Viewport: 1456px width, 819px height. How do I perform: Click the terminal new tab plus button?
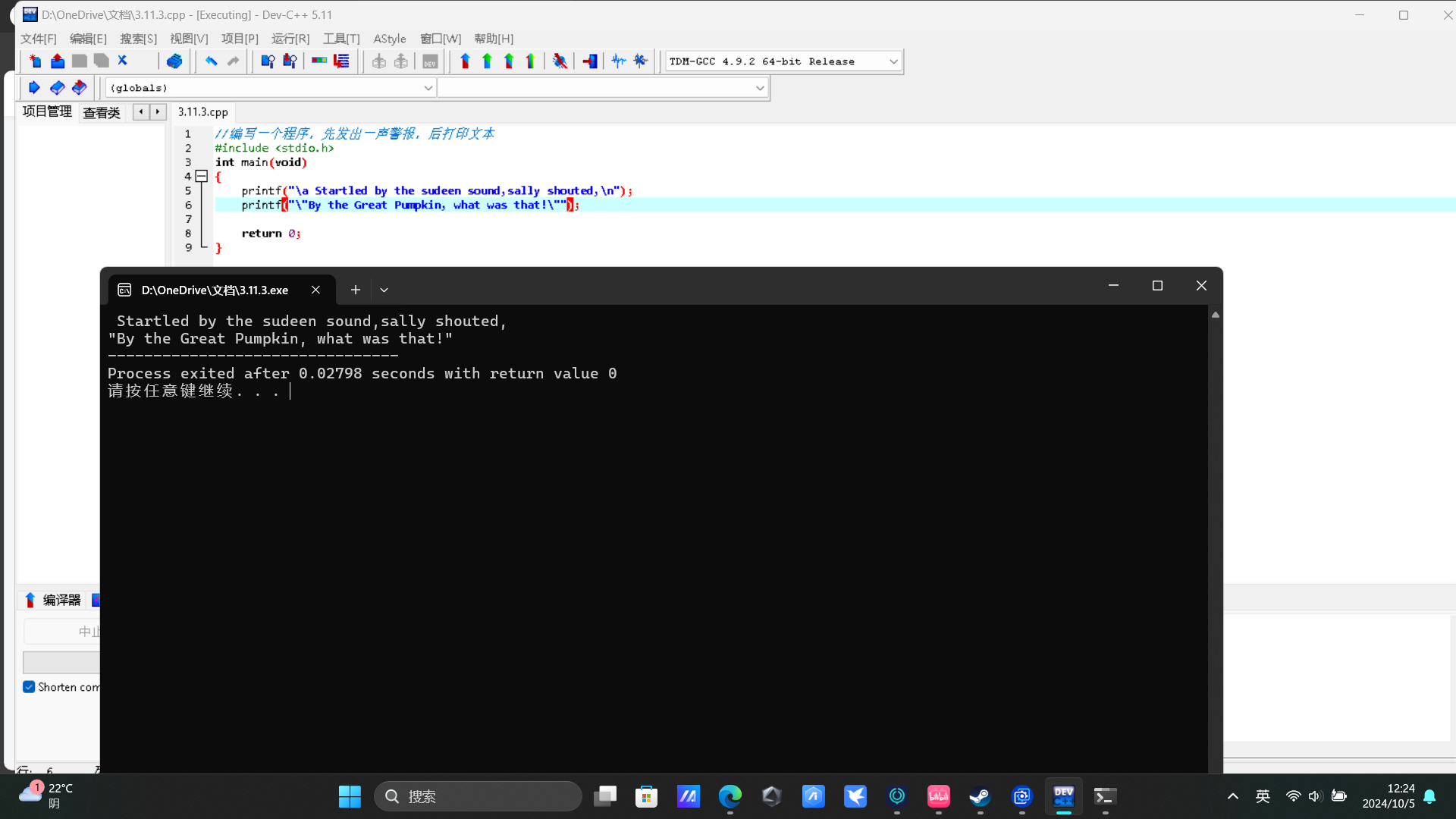point(355,290)
